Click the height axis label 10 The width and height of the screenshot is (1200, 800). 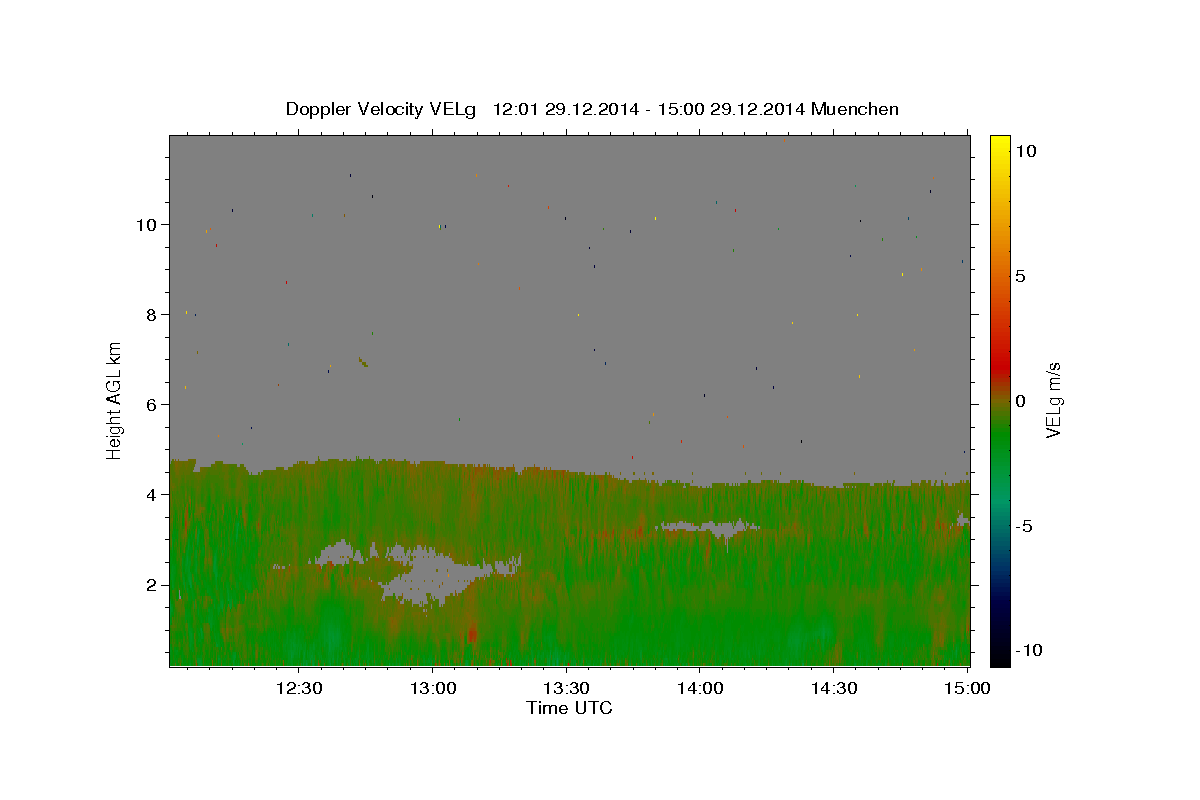point(149,224)
